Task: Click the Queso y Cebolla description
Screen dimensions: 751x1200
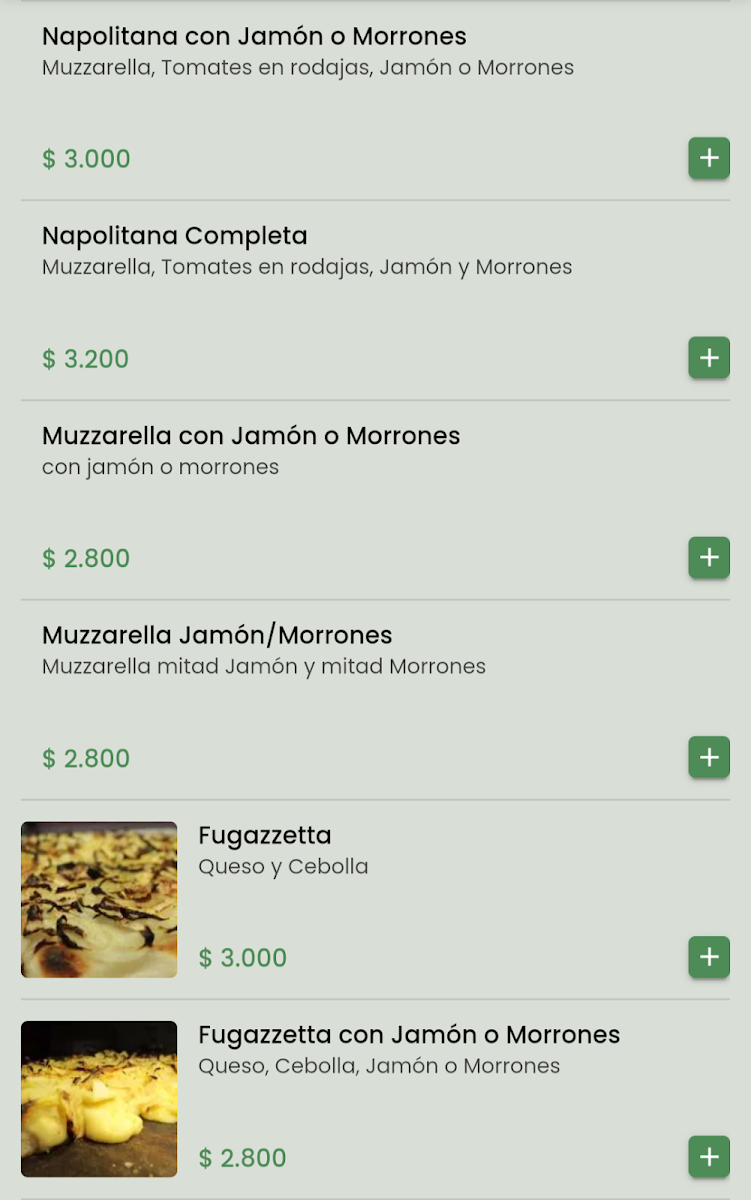Action: pos(283,866)
